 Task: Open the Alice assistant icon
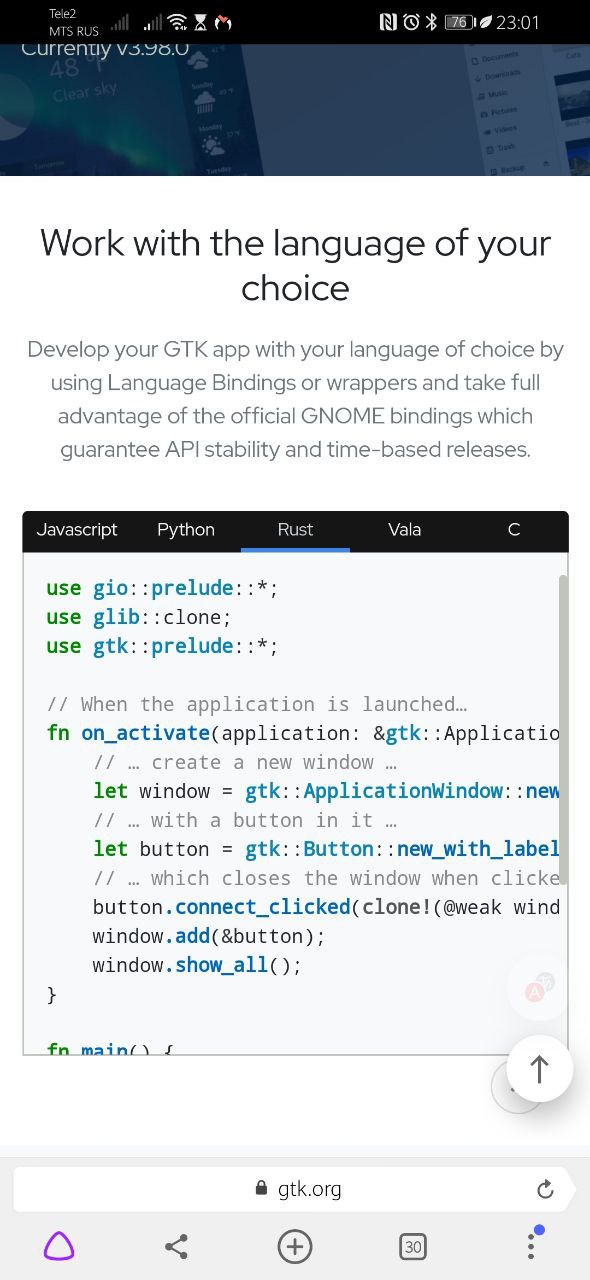(x=59, y=1246)
